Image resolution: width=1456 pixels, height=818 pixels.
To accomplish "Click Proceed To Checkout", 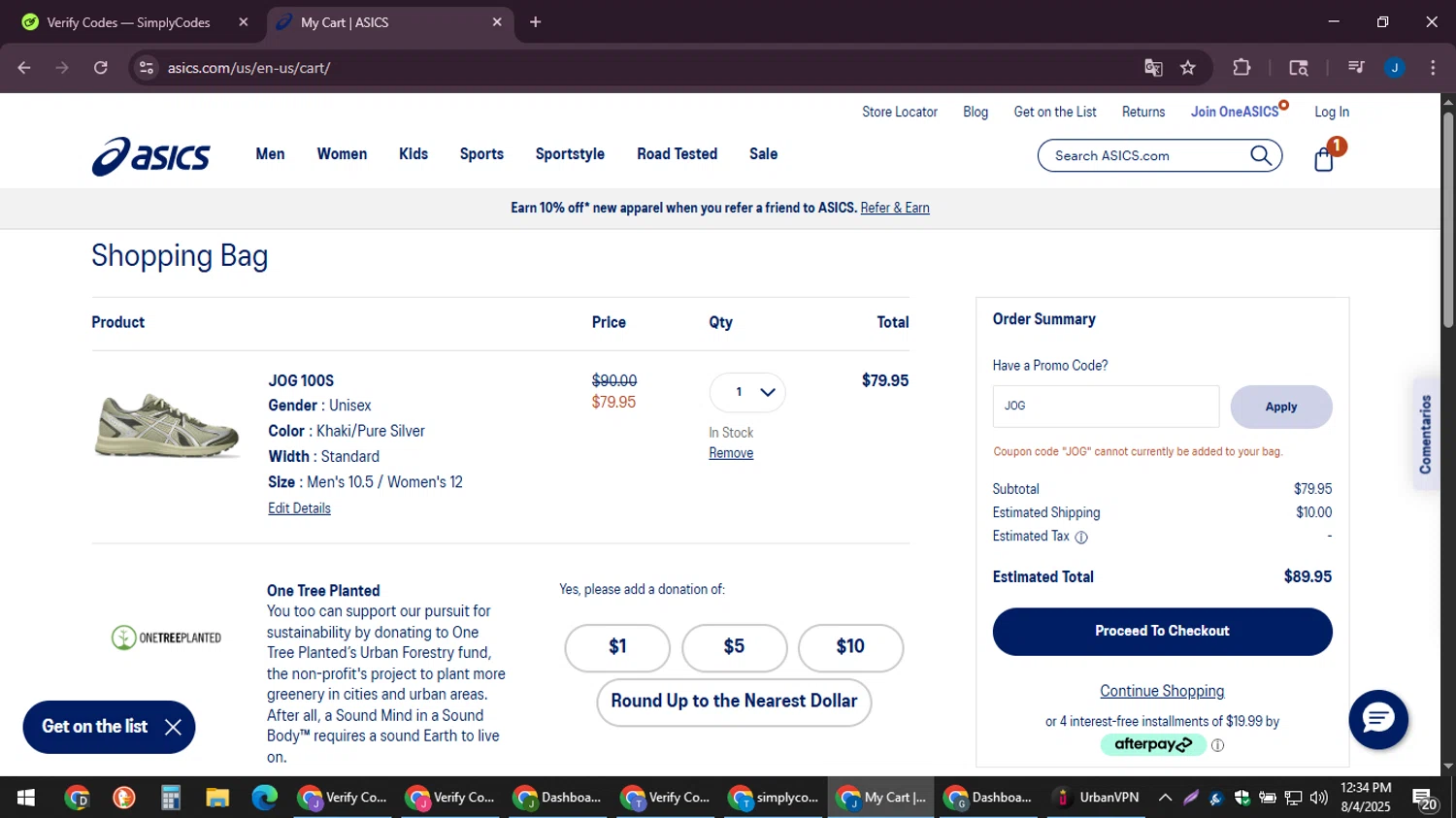I will pos(1162,632).
